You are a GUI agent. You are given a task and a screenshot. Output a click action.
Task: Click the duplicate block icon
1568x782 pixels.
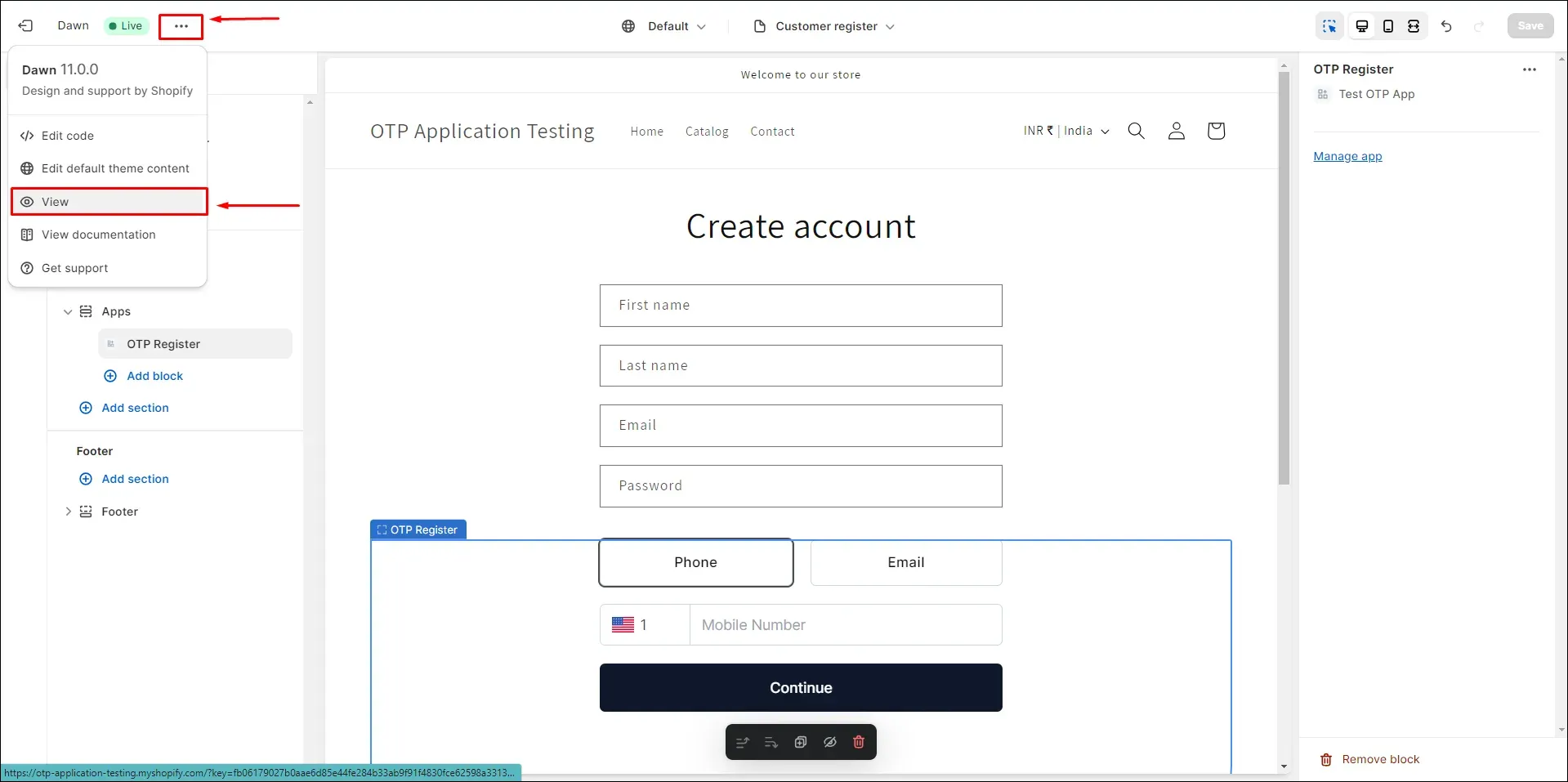(x=801, y=742)
